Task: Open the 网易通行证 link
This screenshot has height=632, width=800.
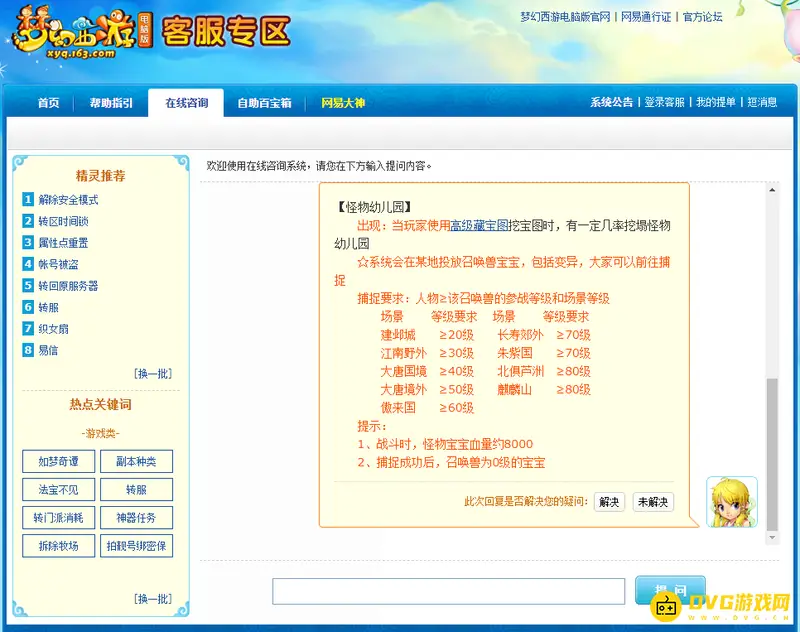Action: tap(646, 17)
